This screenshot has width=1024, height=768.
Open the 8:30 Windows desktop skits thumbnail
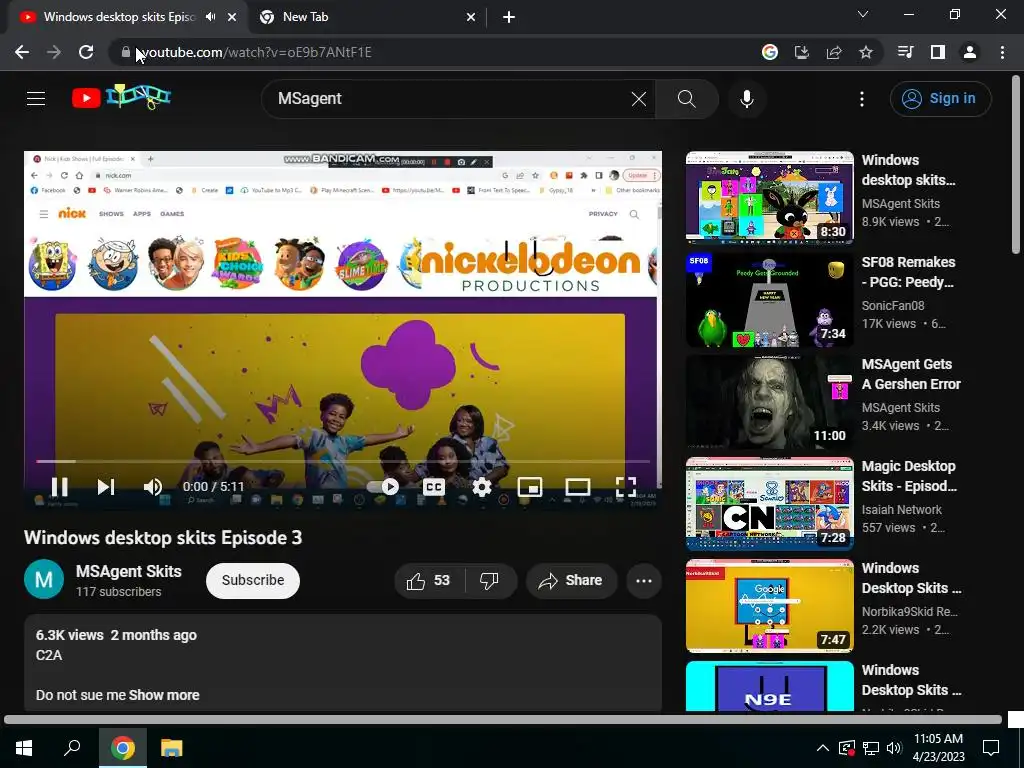769,197
